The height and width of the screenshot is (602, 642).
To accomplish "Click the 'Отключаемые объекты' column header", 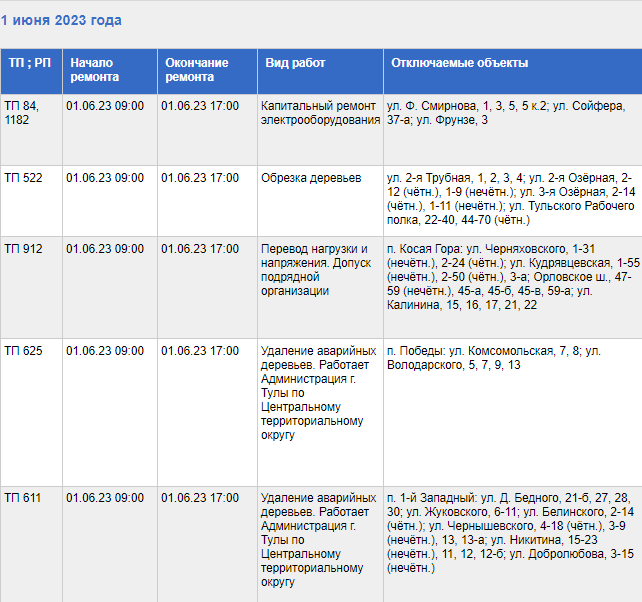I will (513, 72).
